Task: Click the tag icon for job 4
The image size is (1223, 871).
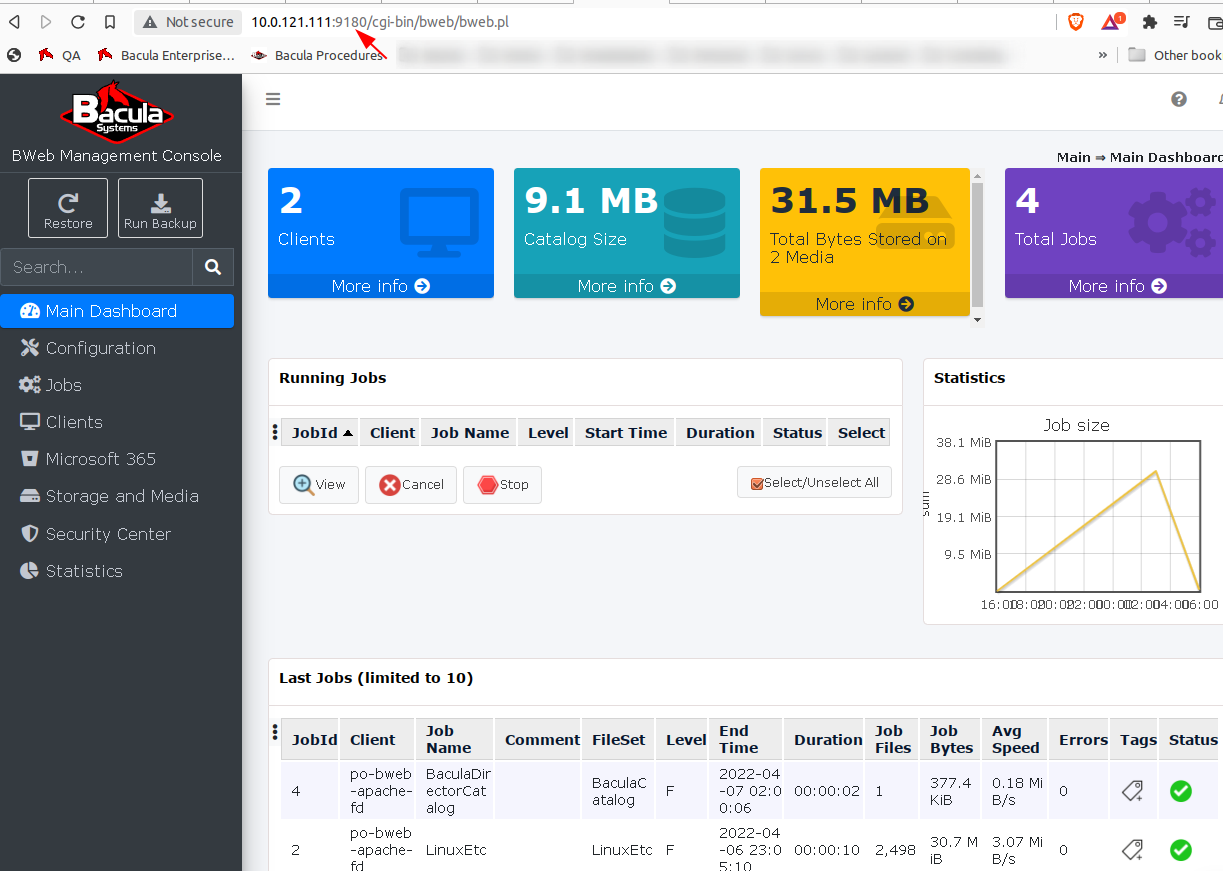Action: pos(1132,791)
